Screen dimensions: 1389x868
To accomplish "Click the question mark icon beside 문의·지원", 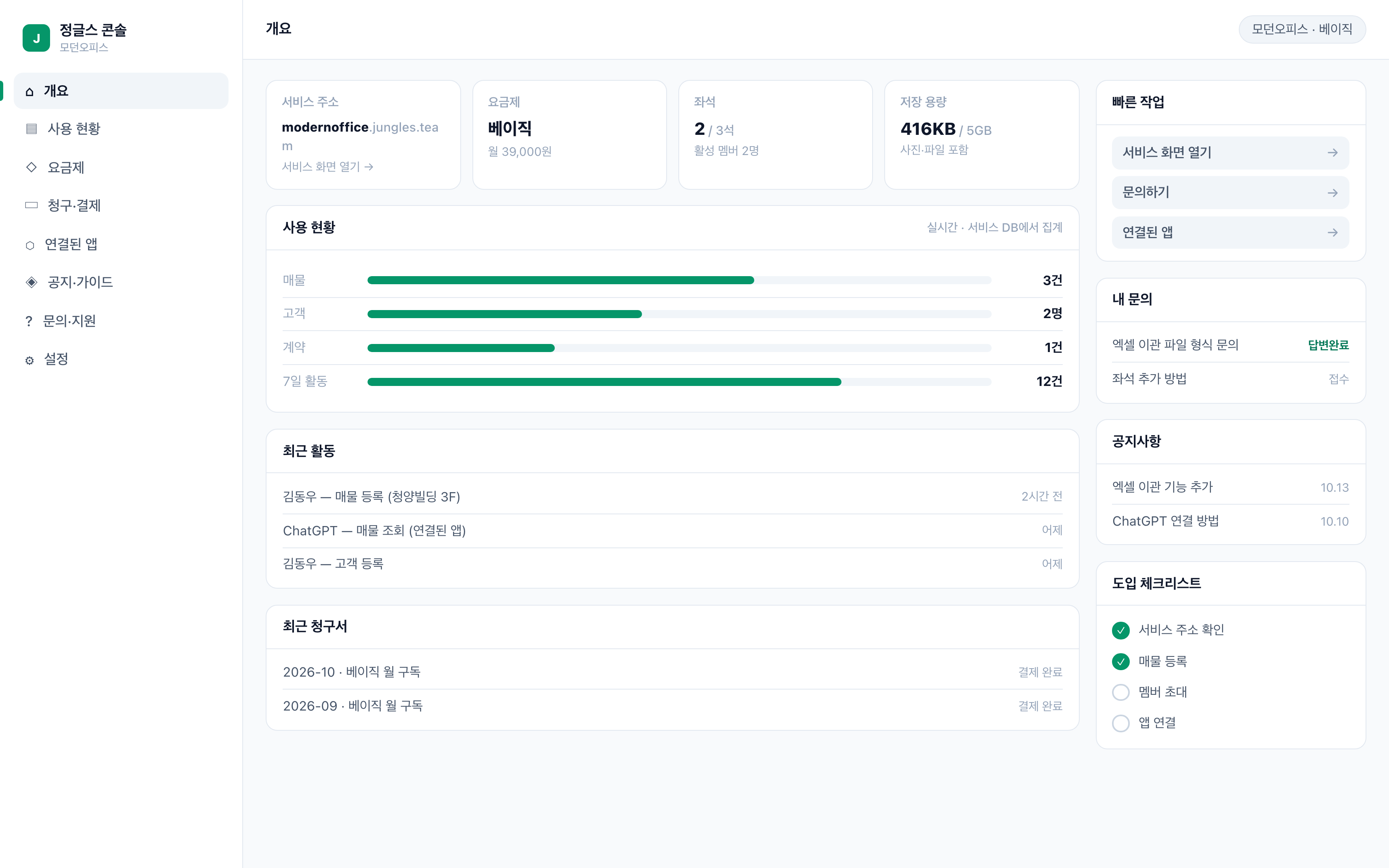I will (29, 321).
